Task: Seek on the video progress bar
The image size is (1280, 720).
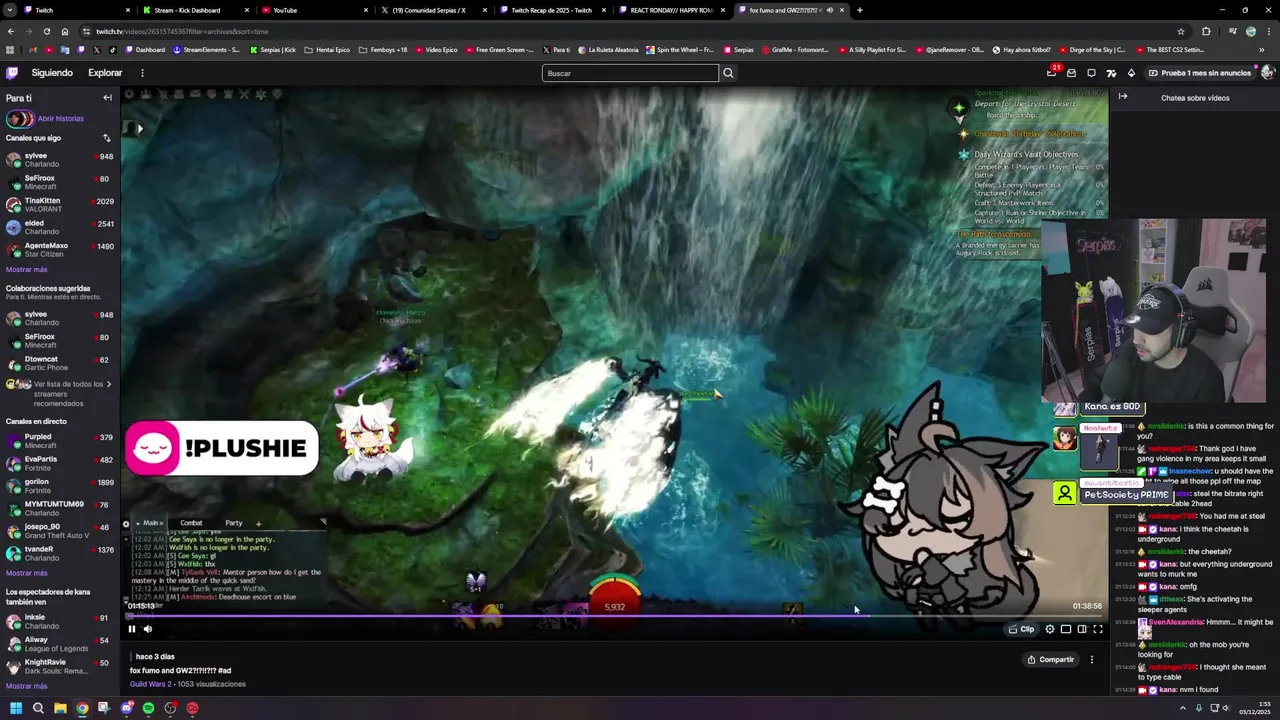Action: [615, 616]
